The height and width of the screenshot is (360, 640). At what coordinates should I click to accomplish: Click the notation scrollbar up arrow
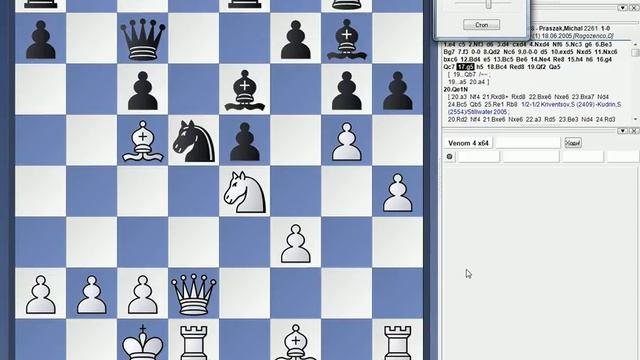point(636,44)
